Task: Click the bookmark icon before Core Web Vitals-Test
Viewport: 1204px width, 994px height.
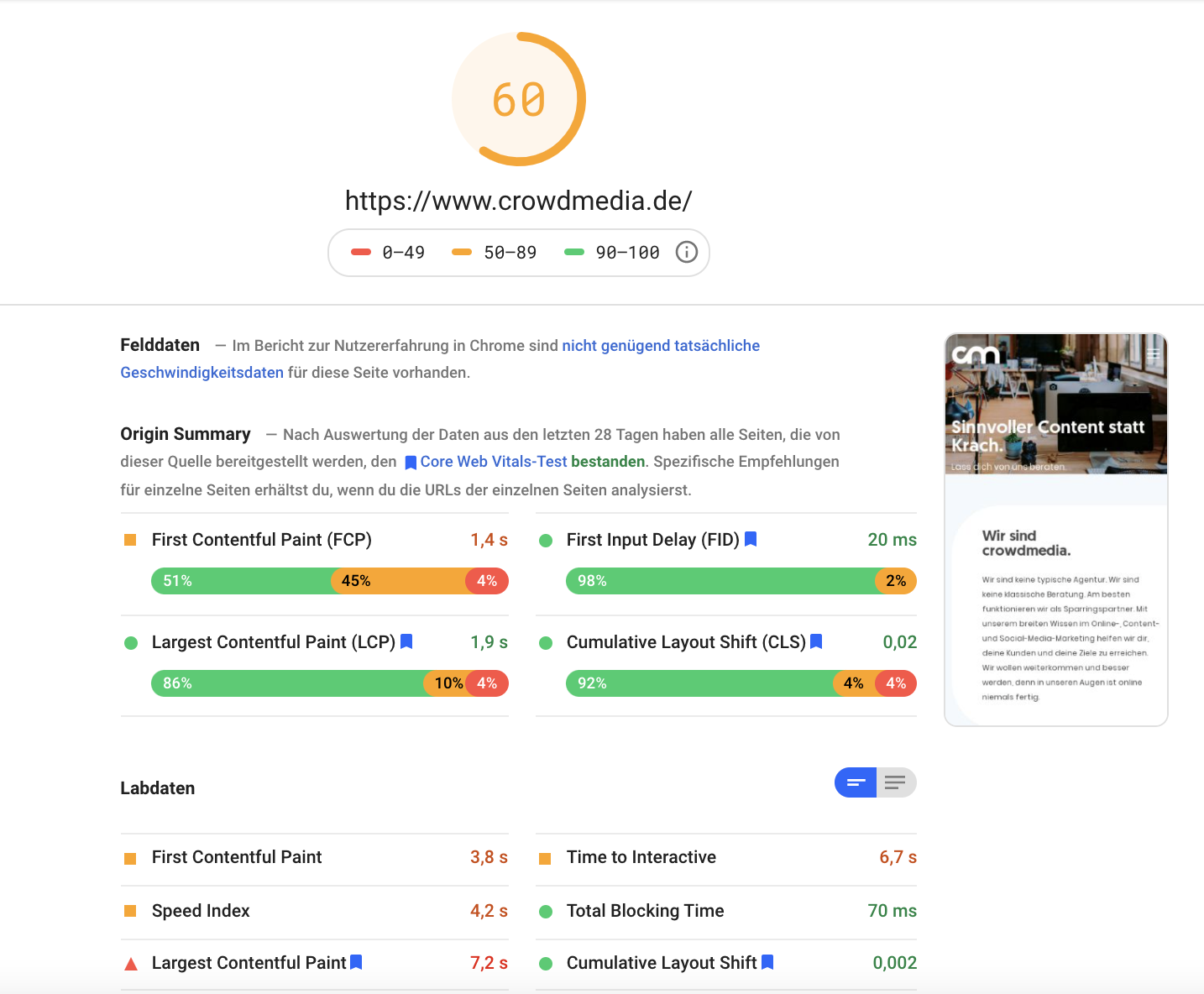Action: [x=411, y=463]
